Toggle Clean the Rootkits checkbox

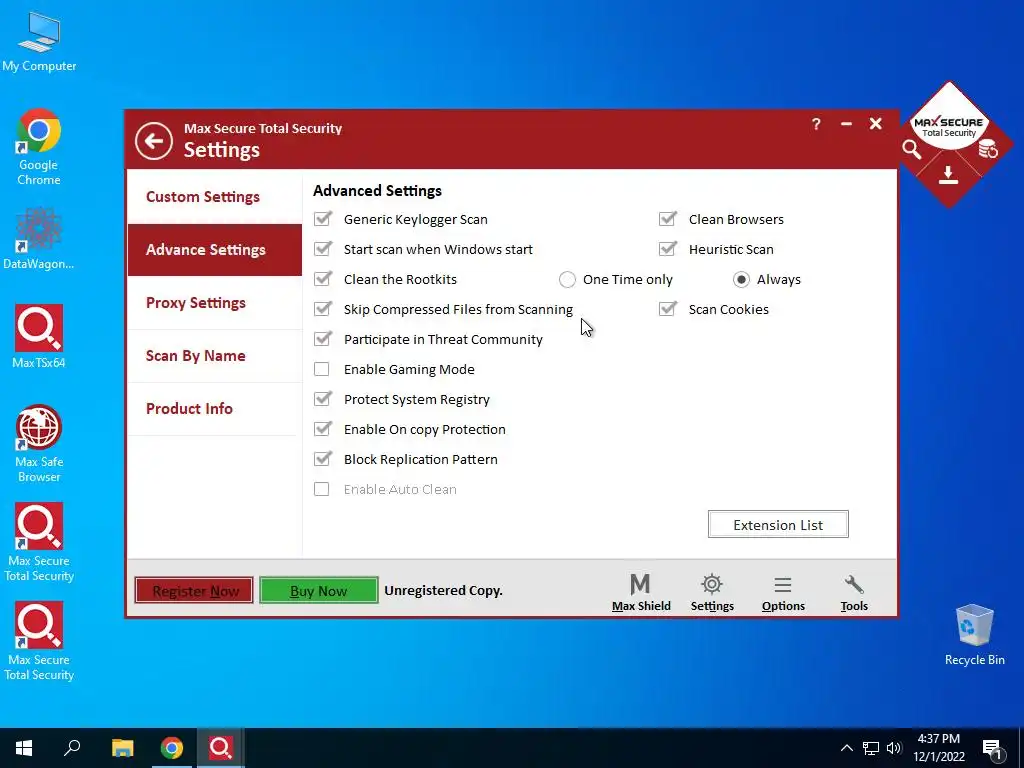[322, 279]
